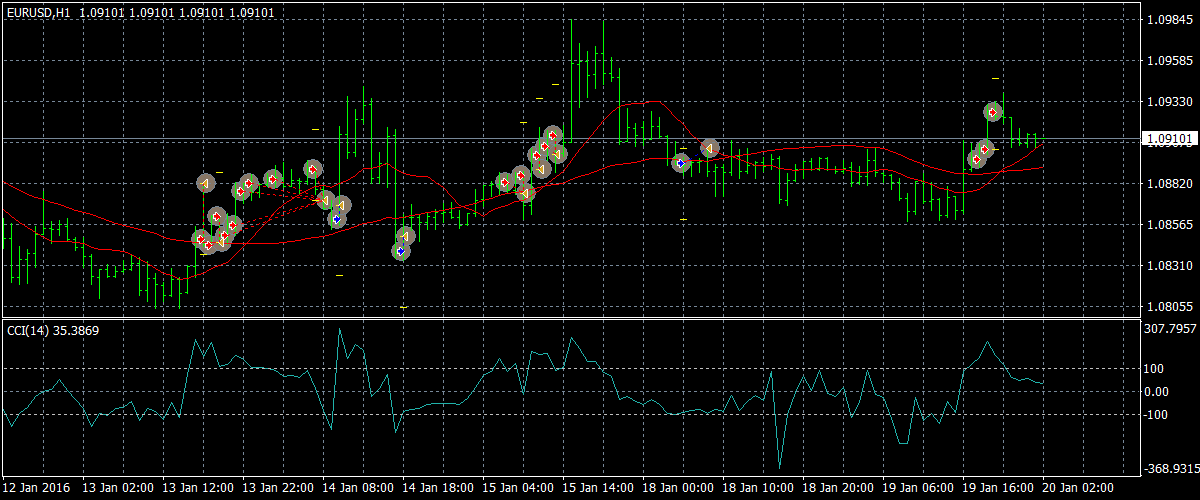Click the 19 Jan 06:00 time label
1200x500 pixels.
click(x=918, y=487)
